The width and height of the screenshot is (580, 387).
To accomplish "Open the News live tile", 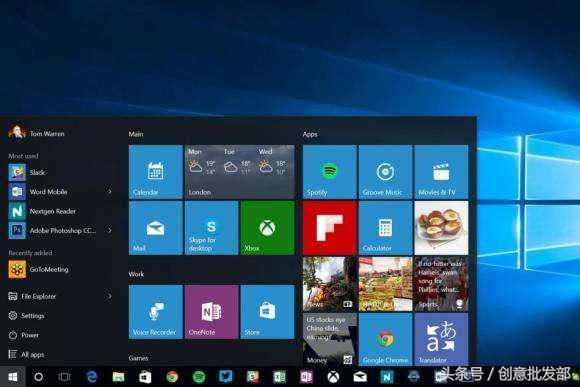I will 330,284.
